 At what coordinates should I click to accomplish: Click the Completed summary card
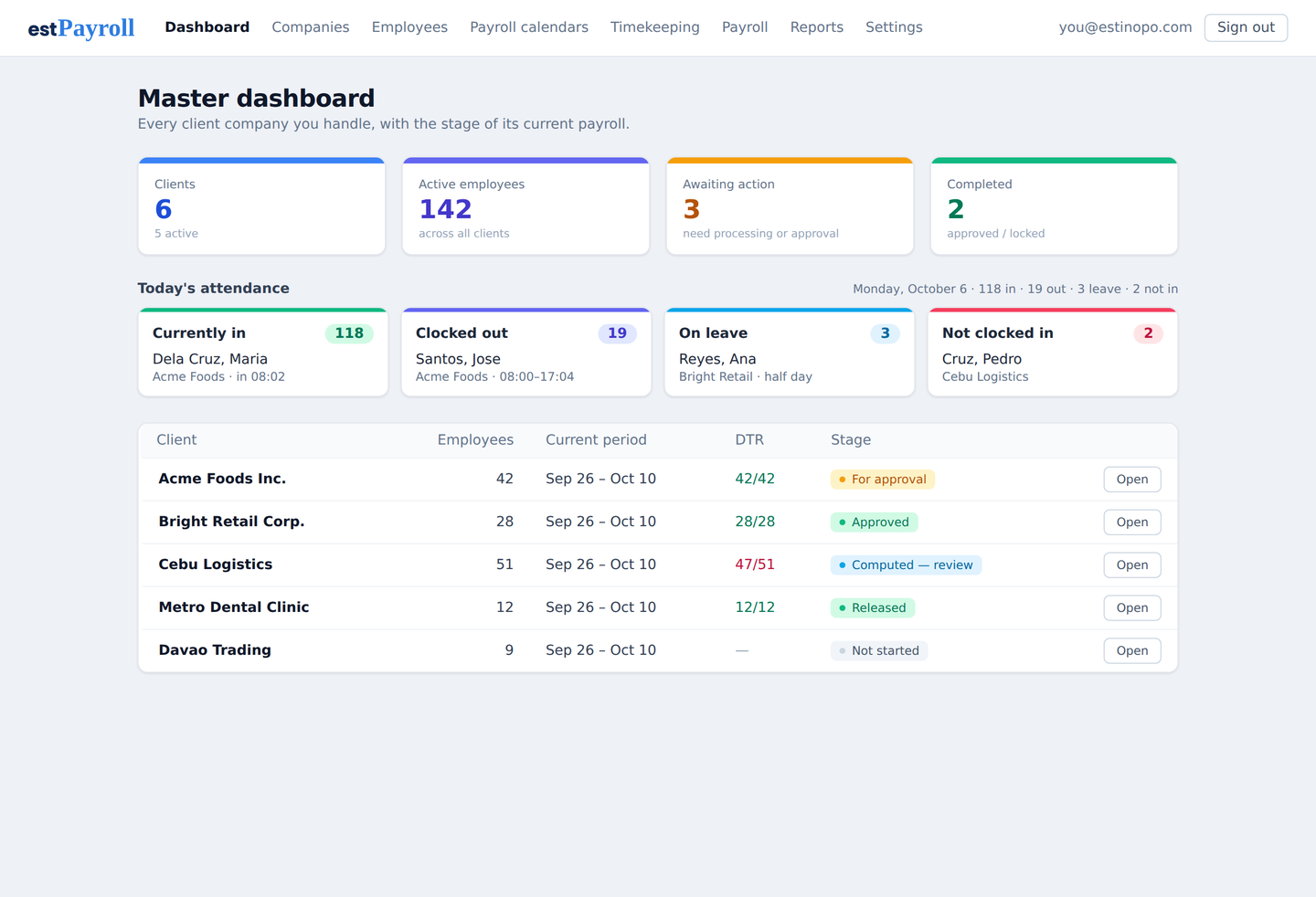point(1054,206)
